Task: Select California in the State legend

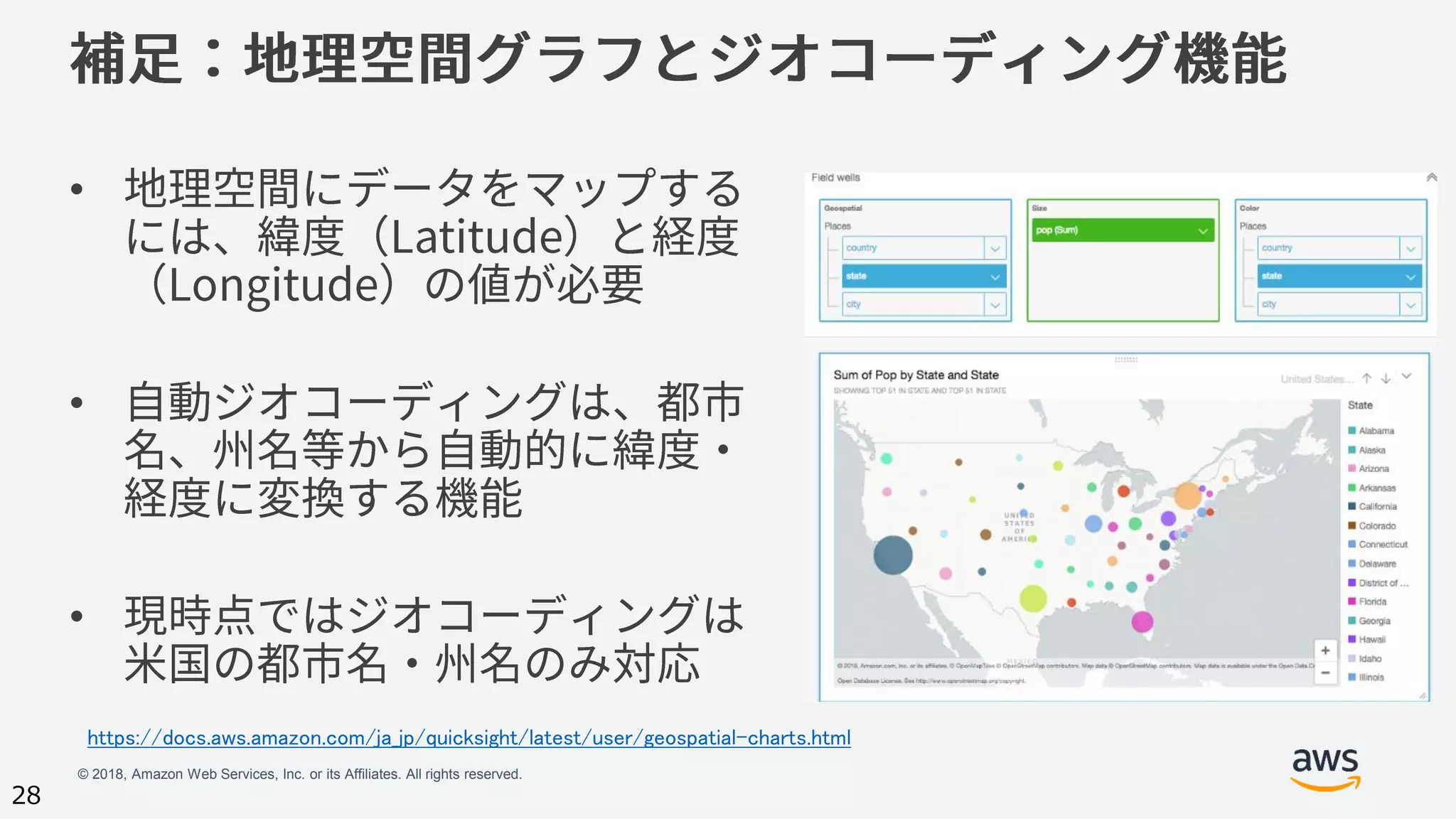Action: 1372,506
